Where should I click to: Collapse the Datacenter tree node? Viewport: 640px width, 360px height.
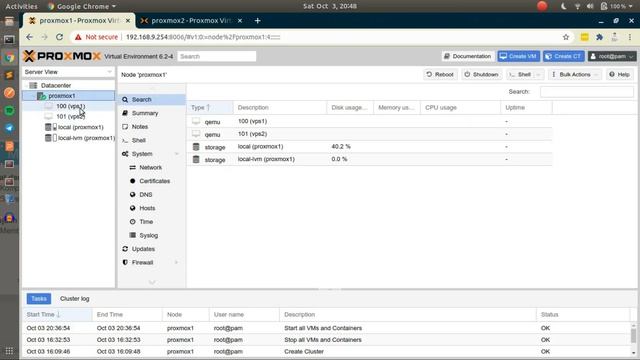[x=27, y=85]
